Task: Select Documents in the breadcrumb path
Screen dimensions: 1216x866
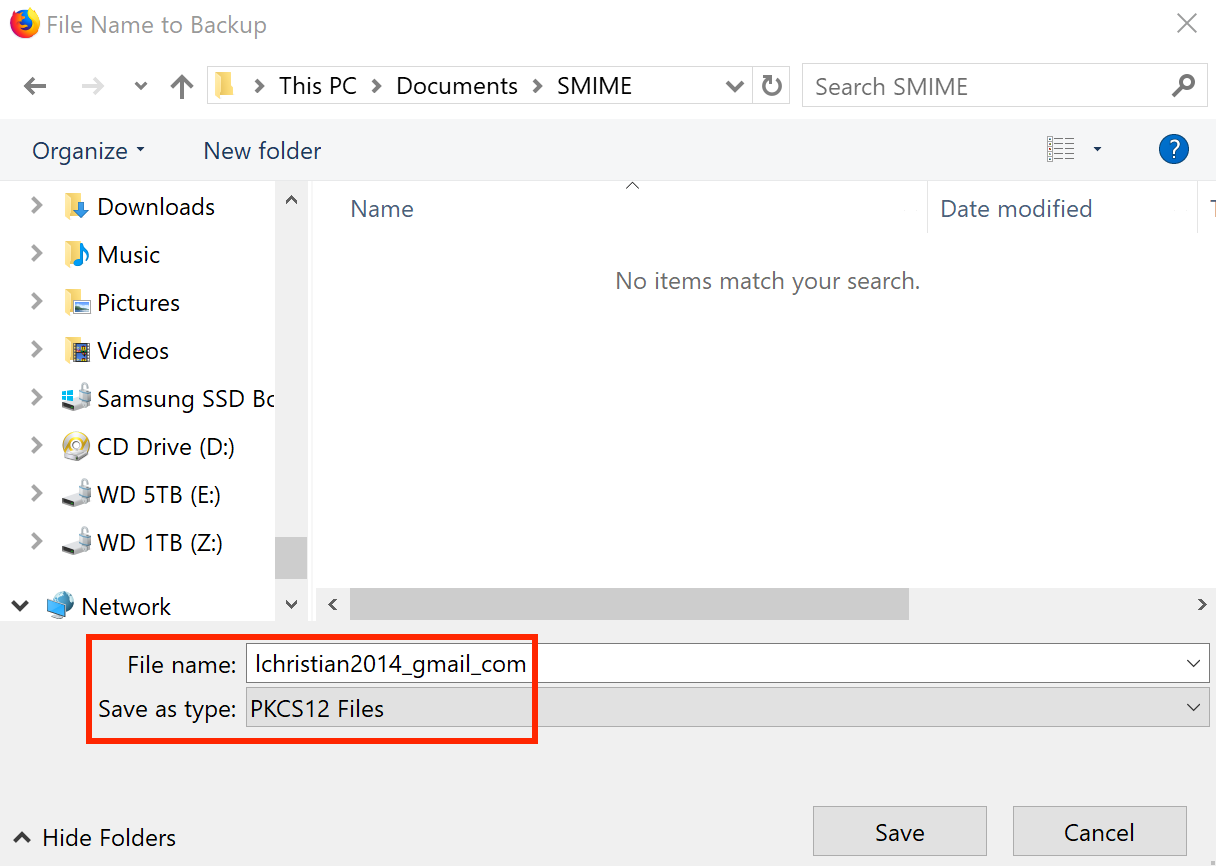Action: [456, 86]
